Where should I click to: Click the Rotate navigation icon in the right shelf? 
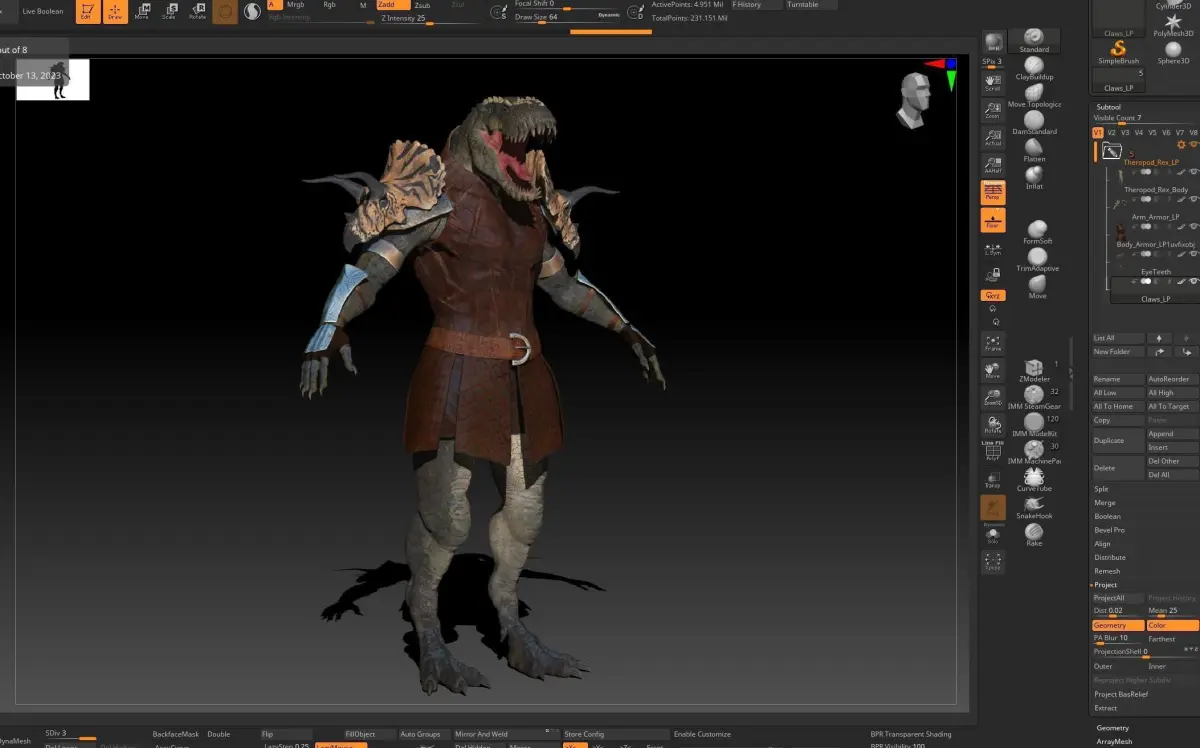[x=993, y=425]
